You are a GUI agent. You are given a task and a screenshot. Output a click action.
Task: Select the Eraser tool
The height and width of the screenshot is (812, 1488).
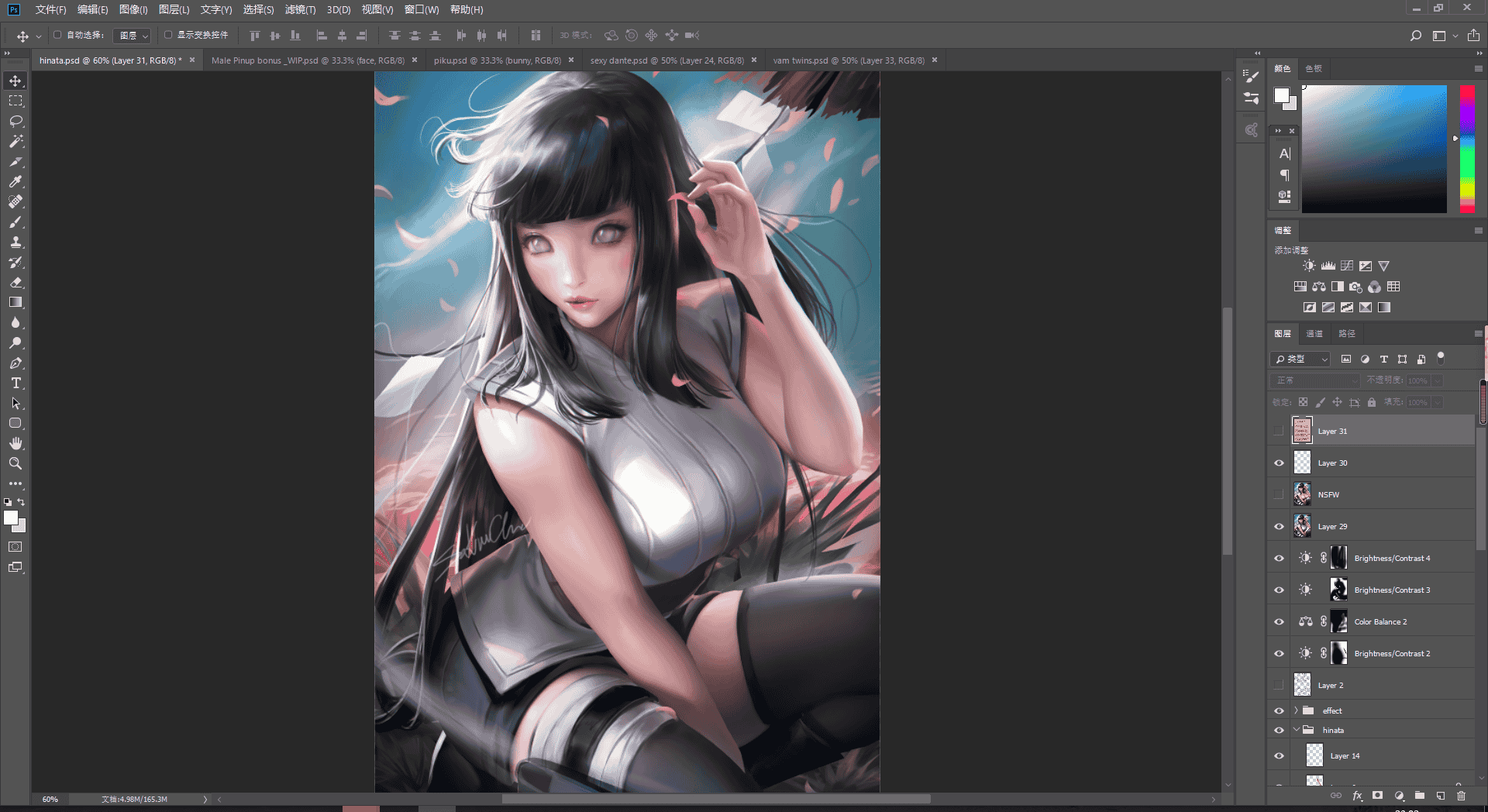15,283
